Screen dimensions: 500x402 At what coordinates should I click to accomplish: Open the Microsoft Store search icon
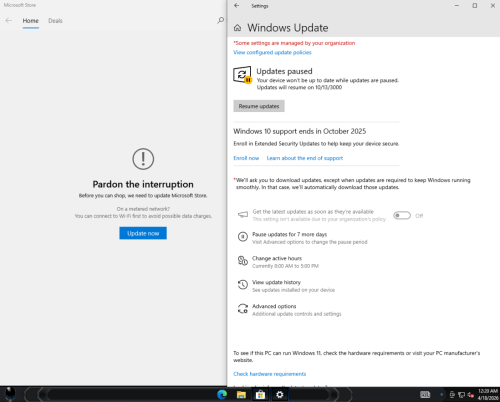tap(220, 21)
